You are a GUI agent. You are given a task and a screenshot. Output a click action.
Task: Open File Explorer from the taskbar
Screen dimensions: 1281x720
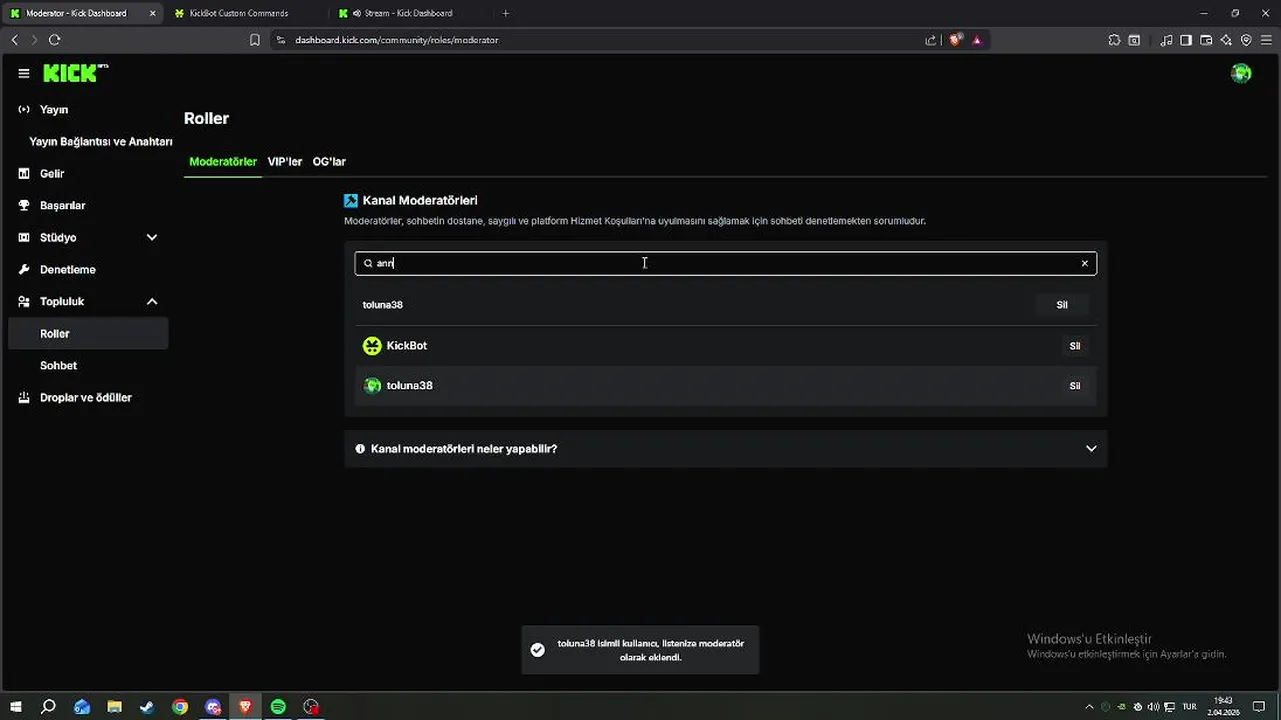point(114,707)
